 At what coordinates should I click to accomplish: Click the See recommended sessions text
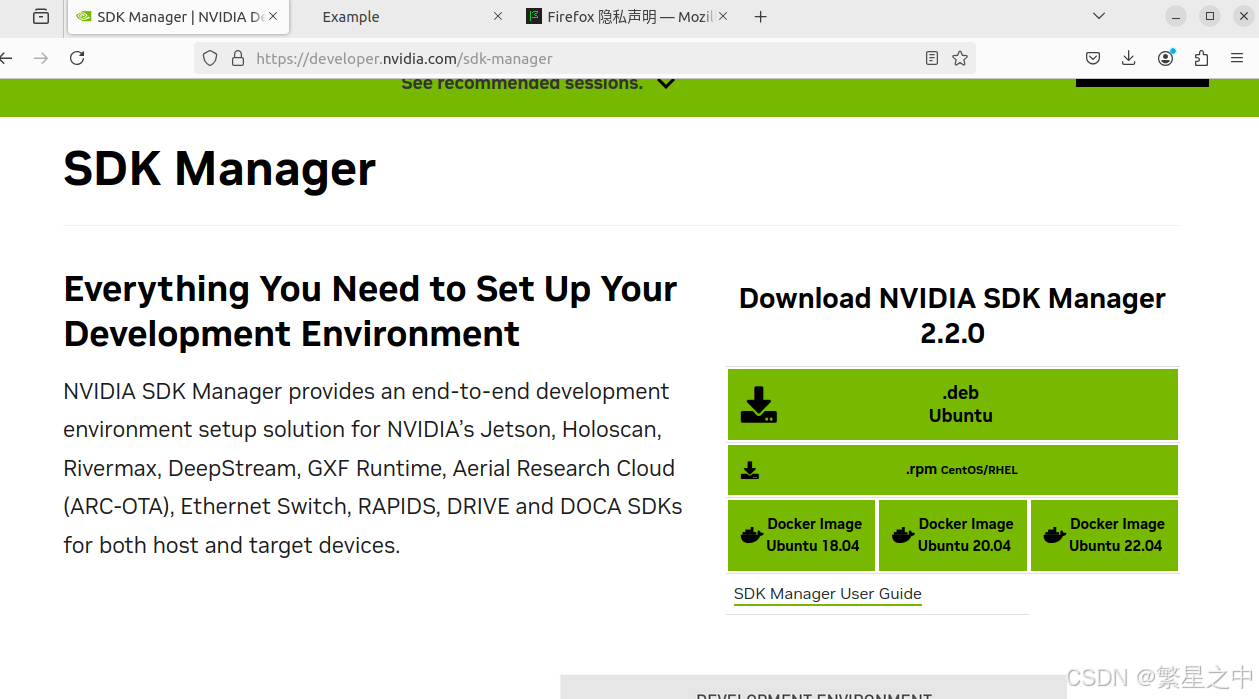pyautogui.click(x=522, y=83)
